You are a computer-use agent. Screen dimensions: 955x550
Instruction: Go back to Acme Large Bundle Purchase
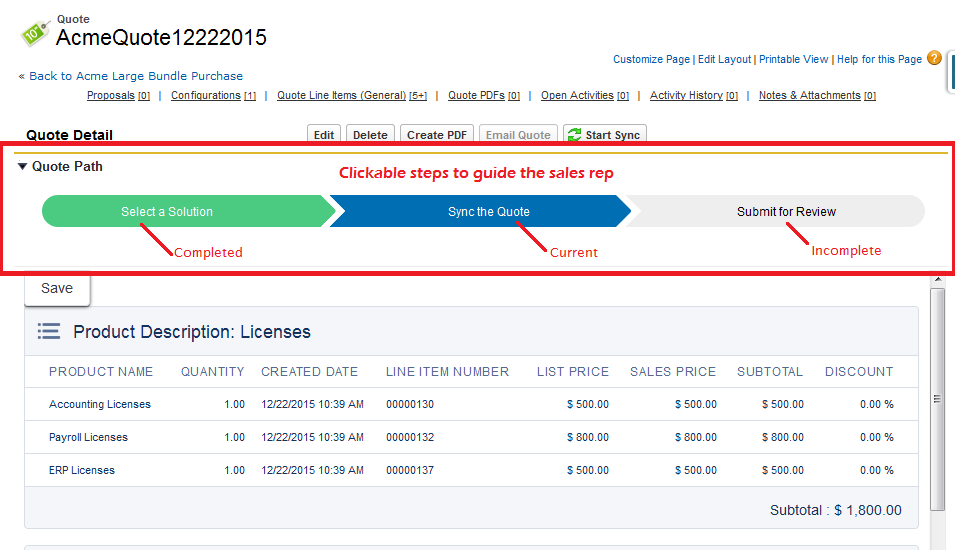136,76
